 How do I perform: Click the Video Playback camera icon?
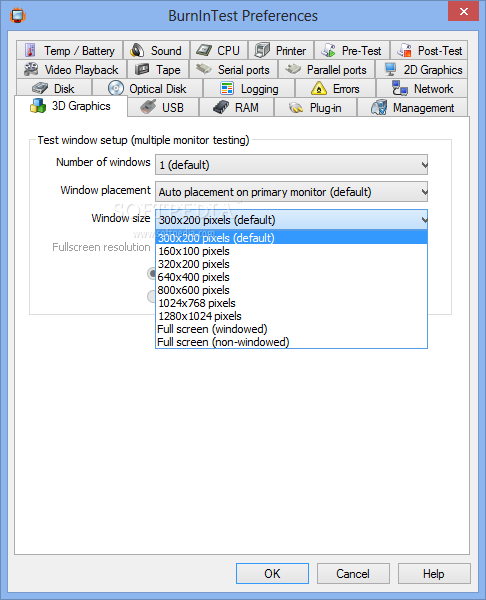31,69
